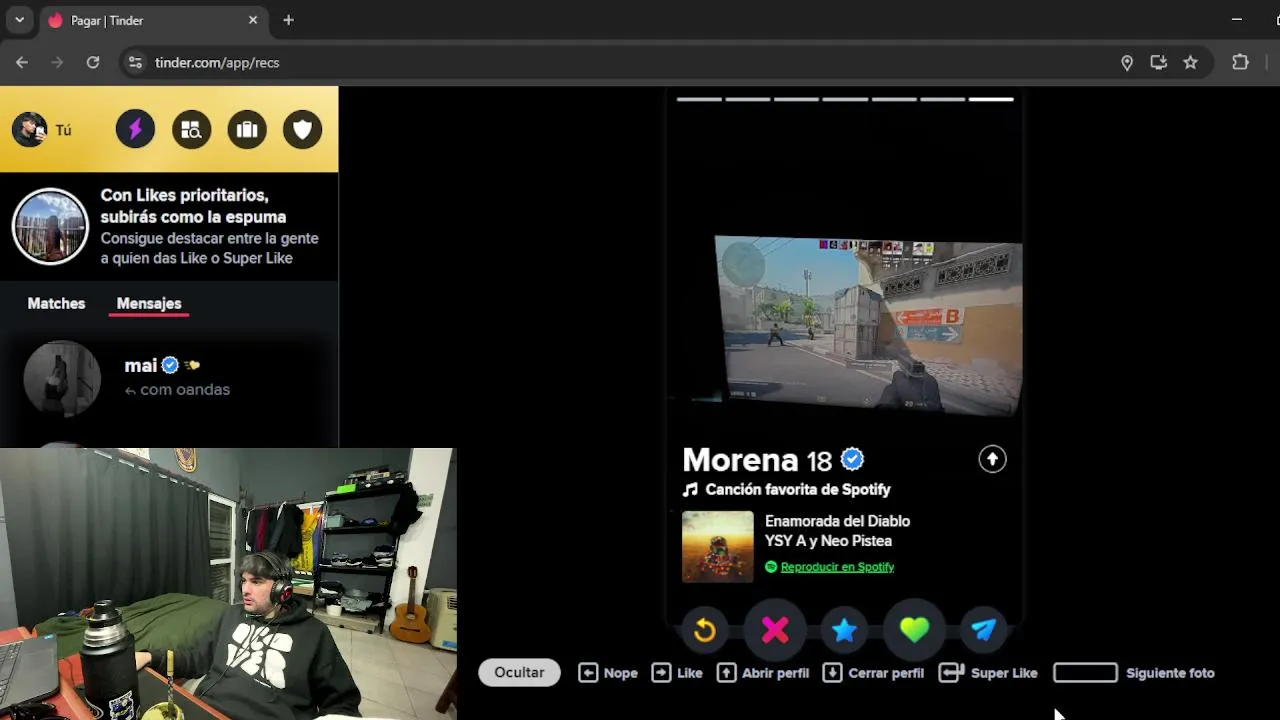The image size is (1280, 720).
Task: Click the song title Enamorada del Diablo
Action: [837, 521]
